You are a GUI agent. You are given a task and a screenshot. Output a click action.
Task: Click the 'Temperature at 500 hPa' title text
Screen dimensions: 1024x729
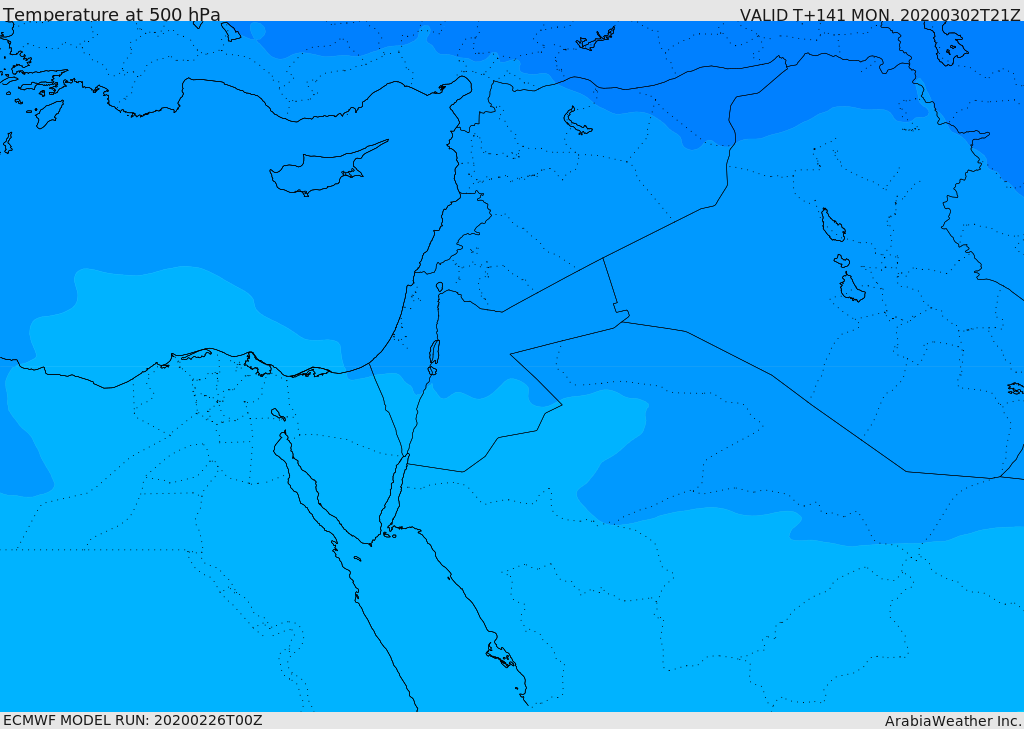pyautogui.click(x=112, y=14)
